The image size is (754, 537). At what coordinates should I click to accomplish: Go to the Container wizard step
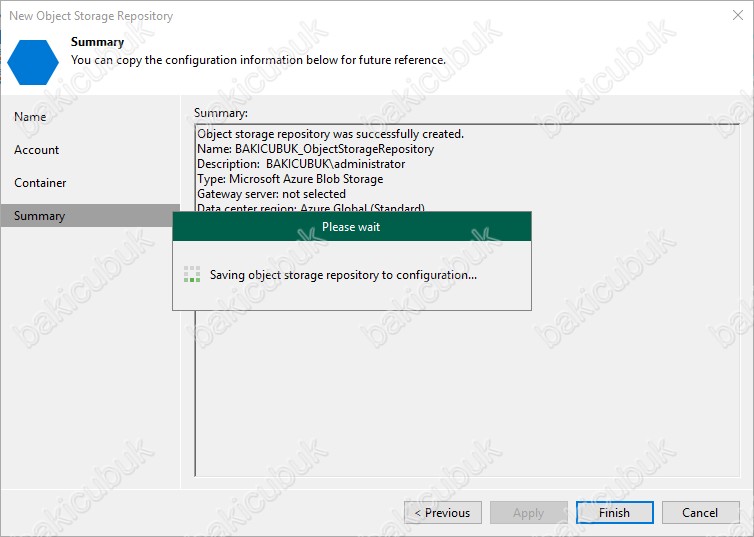tap(40, 183)
